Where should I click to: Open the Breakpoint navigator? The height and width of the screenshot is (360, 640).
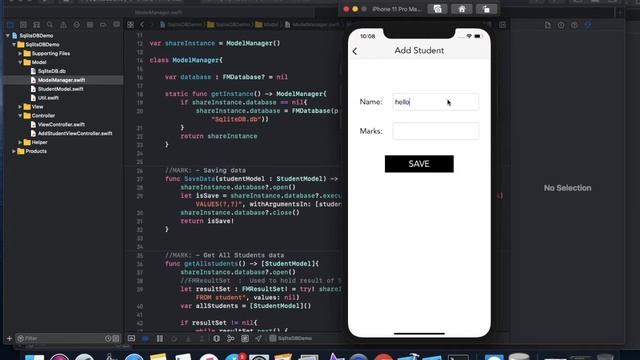(x=103, y=25)
